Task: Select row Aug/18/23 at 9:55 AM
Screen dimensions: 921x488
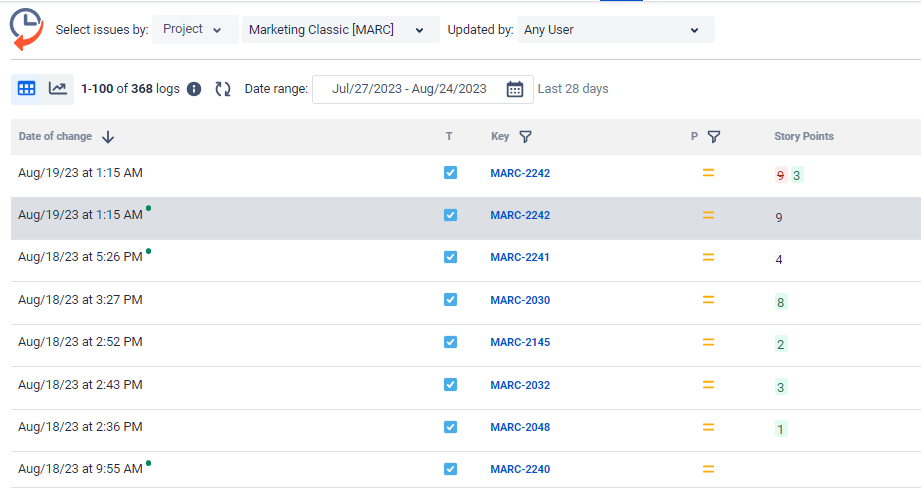Action: click(x=466, y=470)
